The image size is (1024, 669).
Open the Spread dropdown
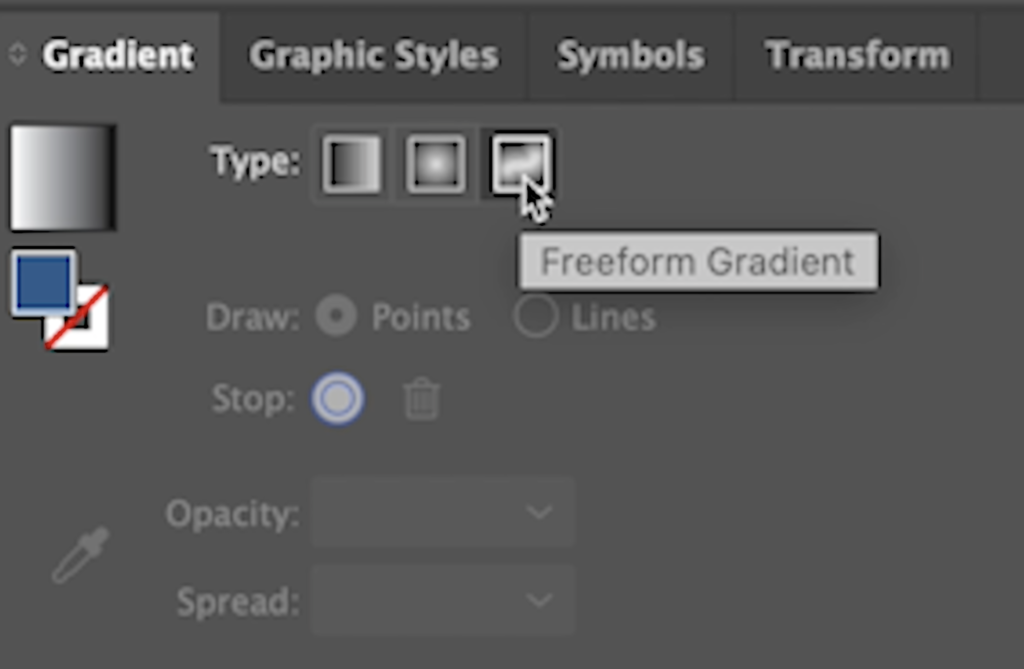coord(443,600)
